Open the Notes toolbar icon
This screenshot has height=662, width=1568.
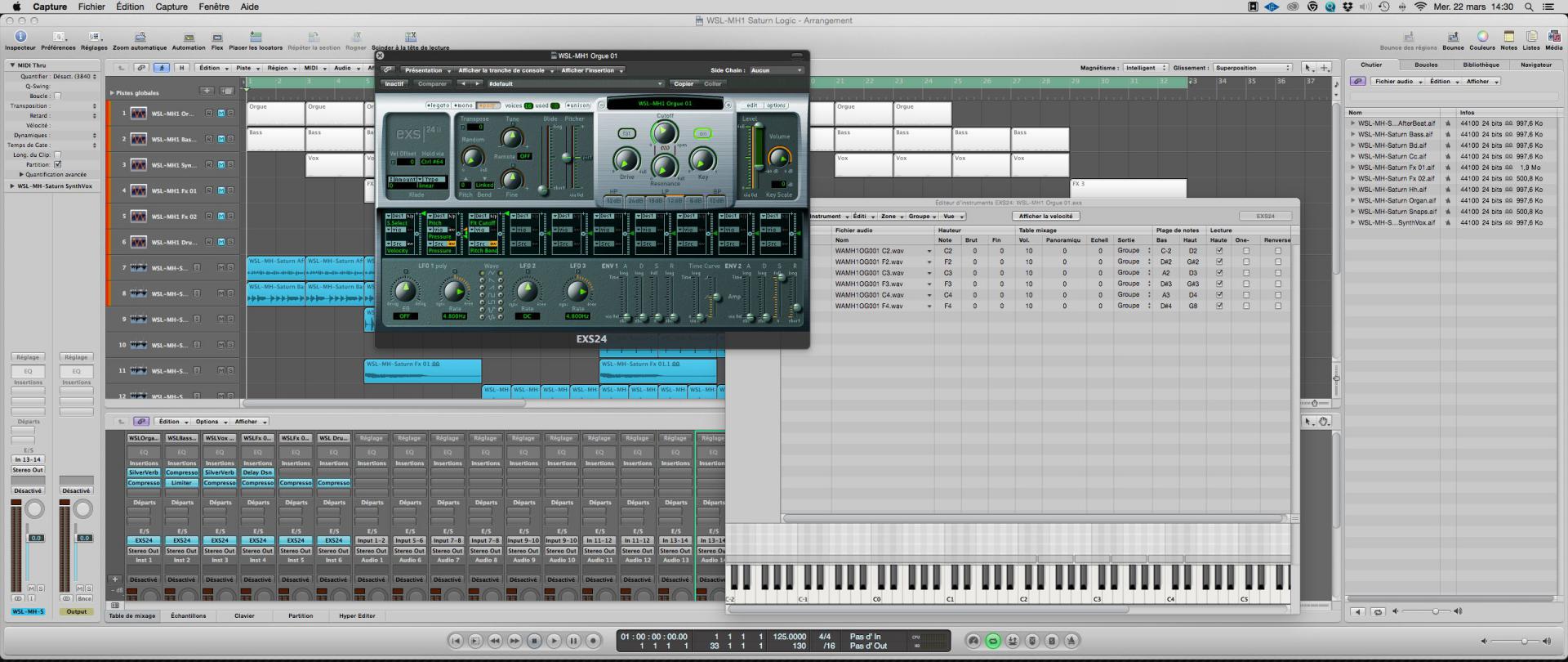click(x=1508, y=37)
